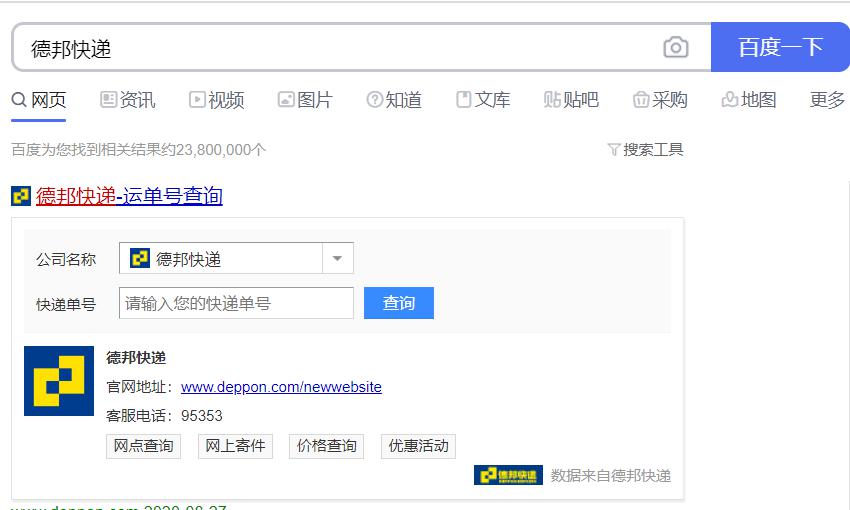Select the 网页 tab
The image size is (850, 510).
(x=38, y=100)
